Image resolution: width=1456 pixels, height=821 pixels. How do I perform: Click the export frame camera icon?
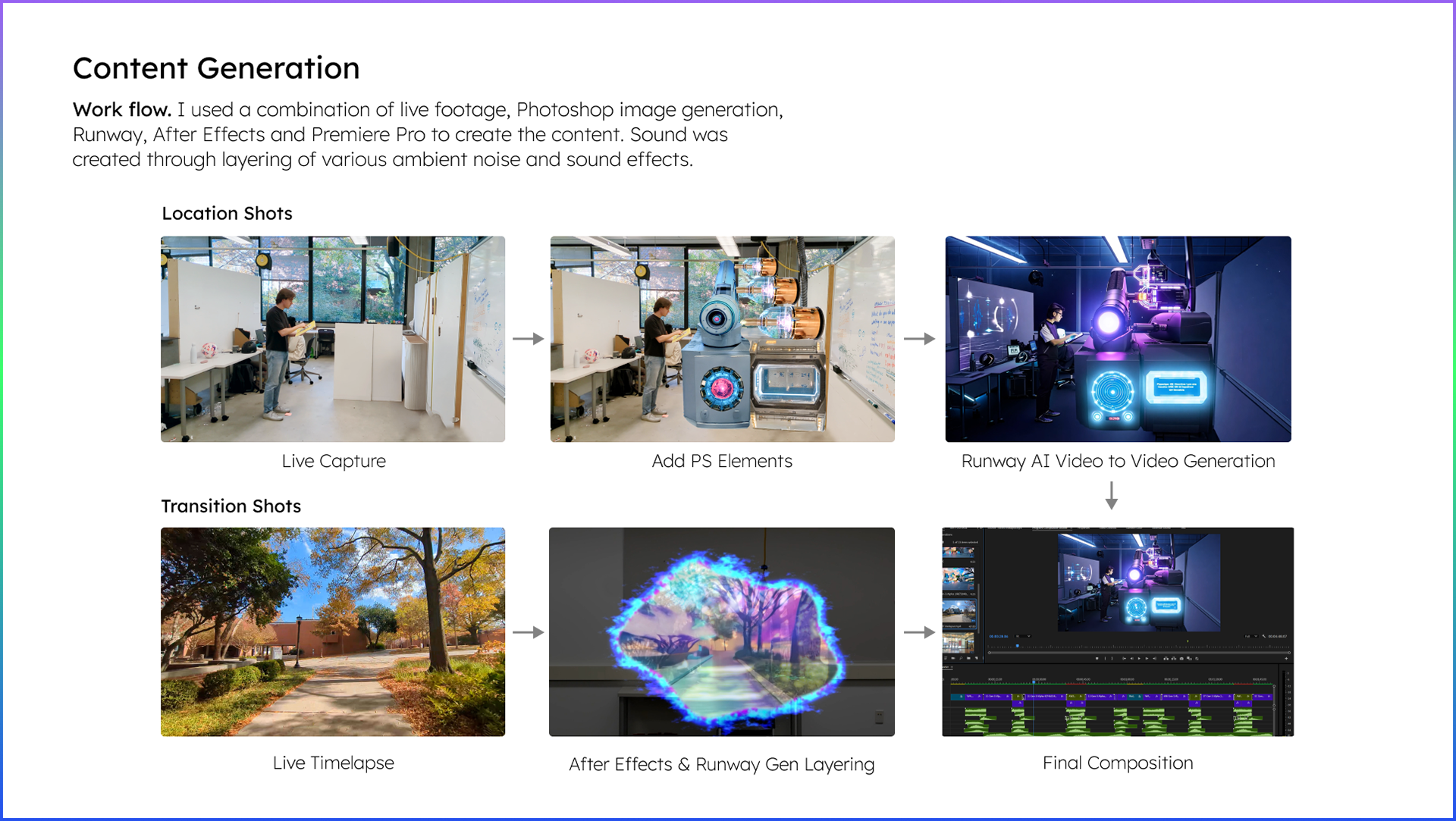click(x=1181, y=659)
